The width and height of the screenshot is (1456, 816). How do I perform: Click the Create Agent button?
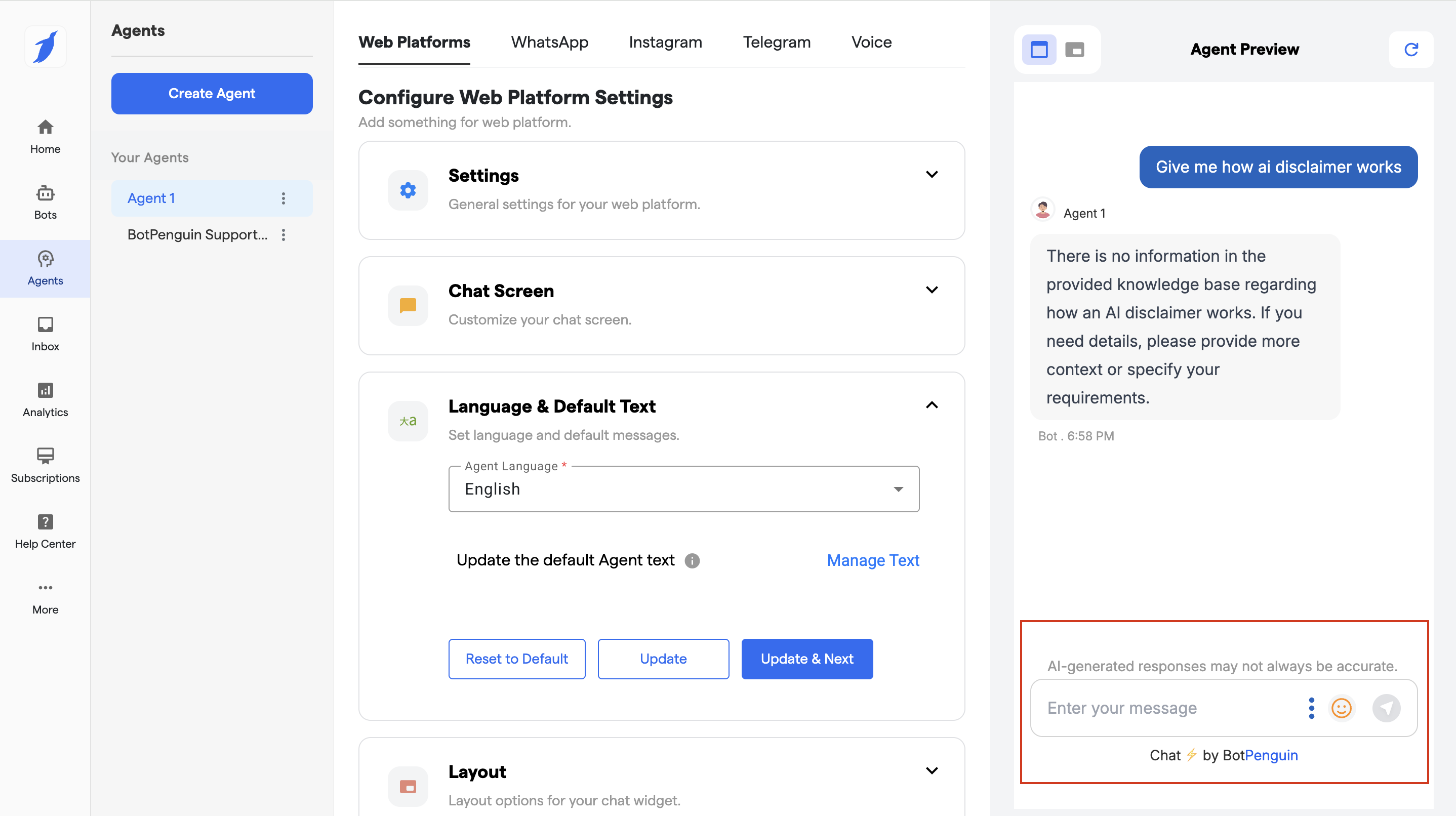click(212, 93)
